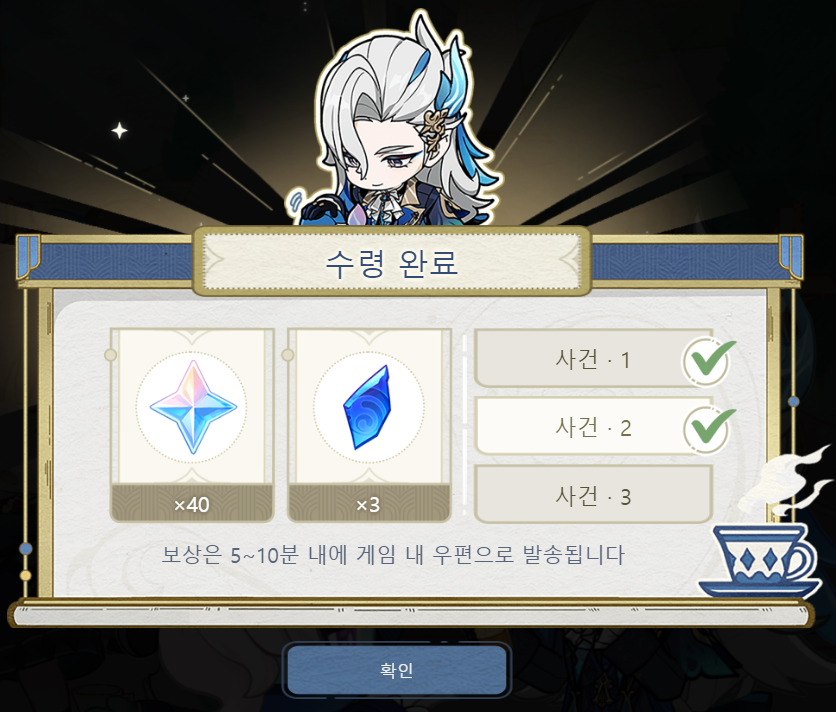Click the white sparkle star in background

coord(119,130)
